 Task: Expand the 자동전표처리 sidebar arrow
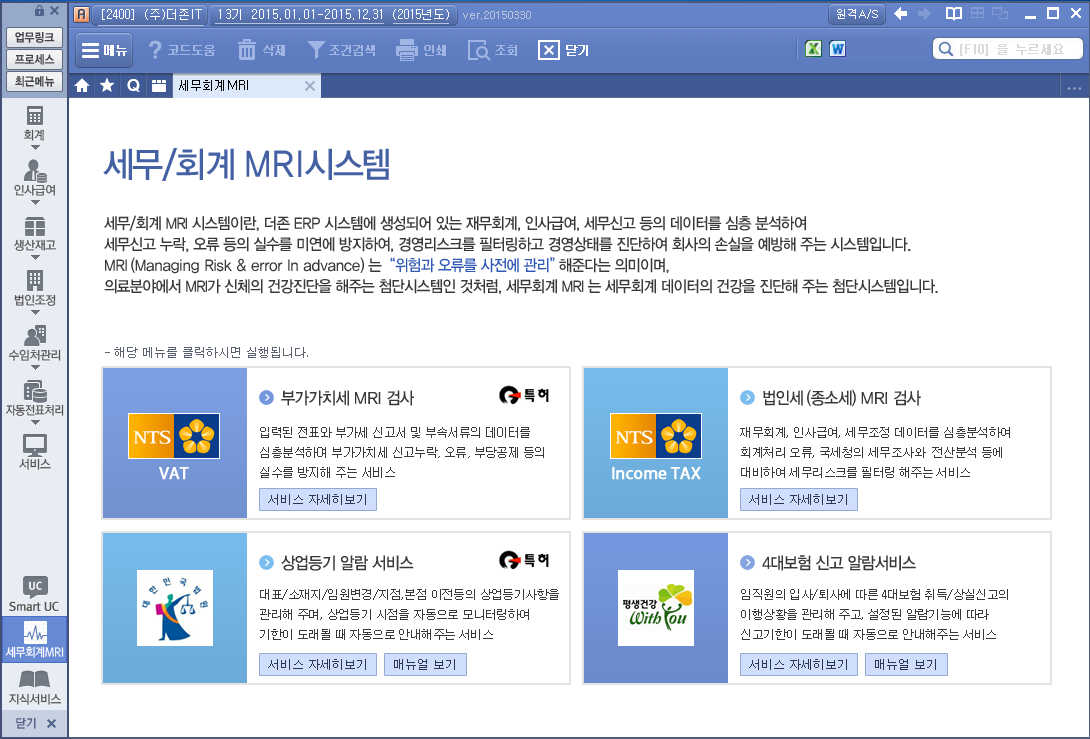(x=34, y=421)
